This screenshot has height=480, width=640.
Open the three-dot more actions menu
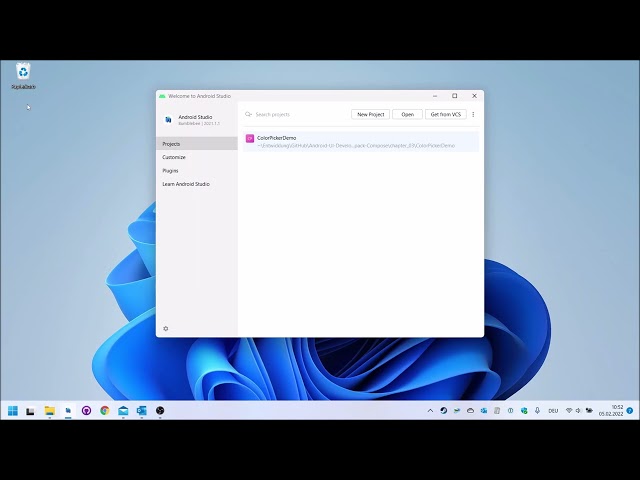pyautogui.click(x=473, y=114)
